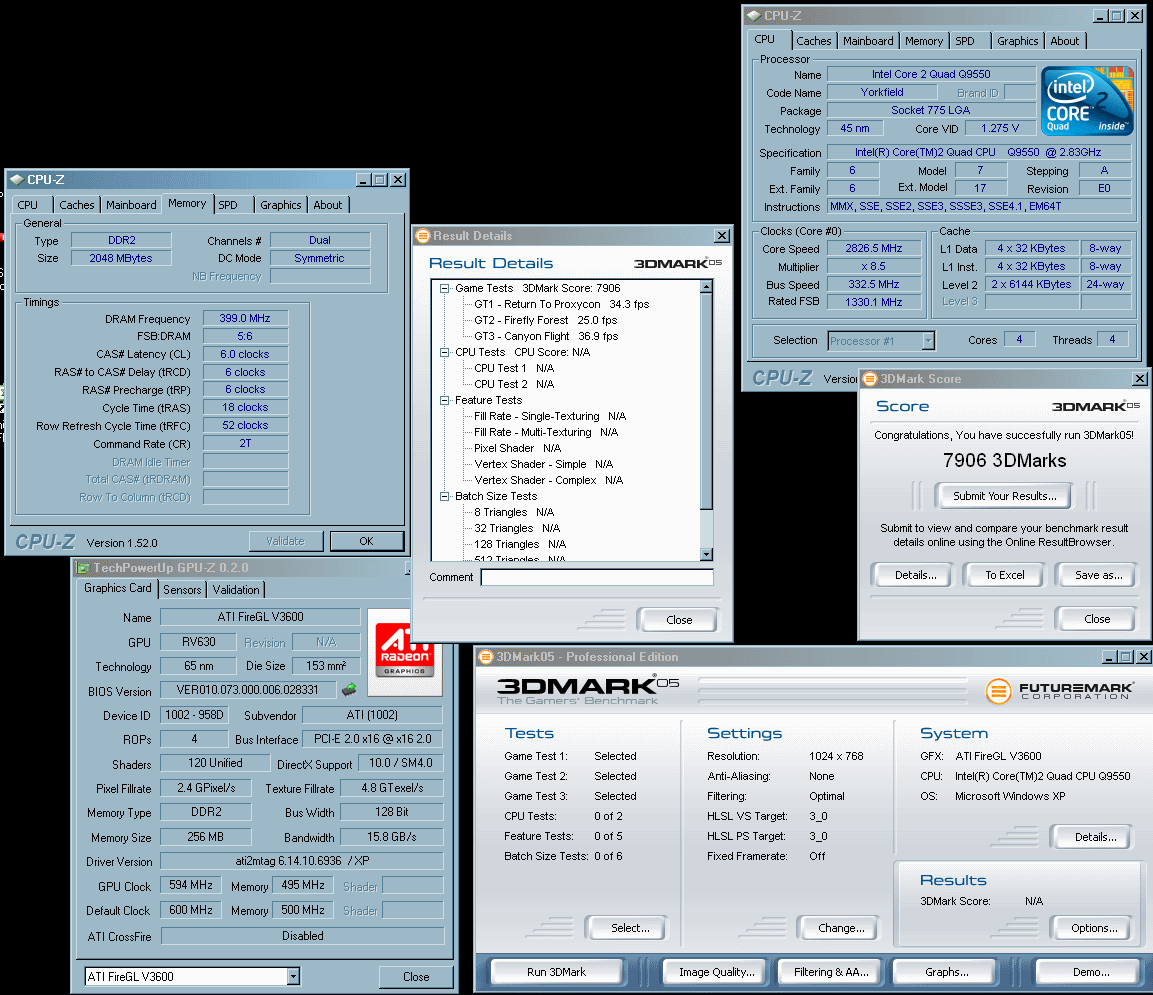Close the Result Details window with X
The height and width of the screenshot is (995, 1153).
722,236
